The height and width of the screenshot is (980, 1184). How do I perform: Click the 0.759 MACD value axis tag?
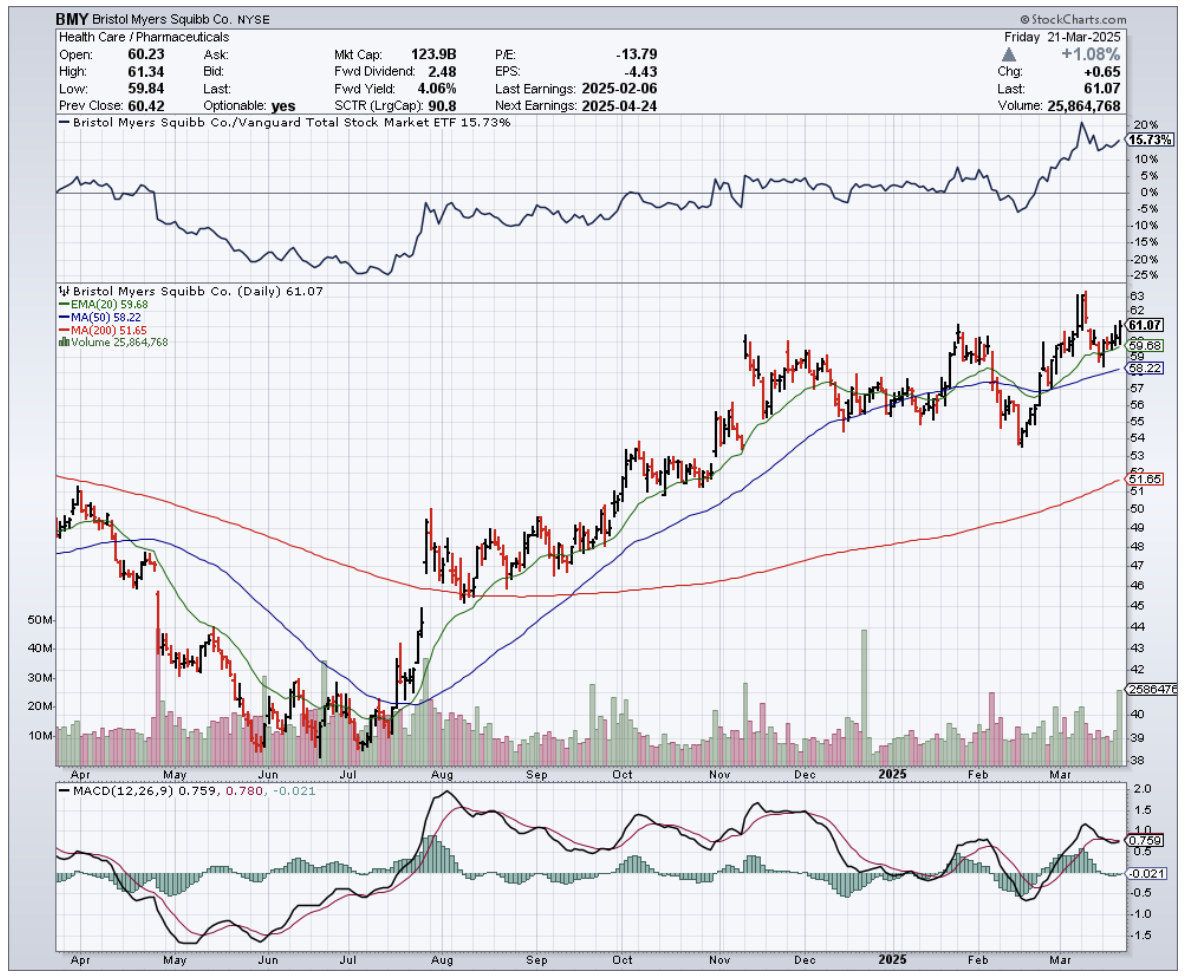pos(1143,841)
